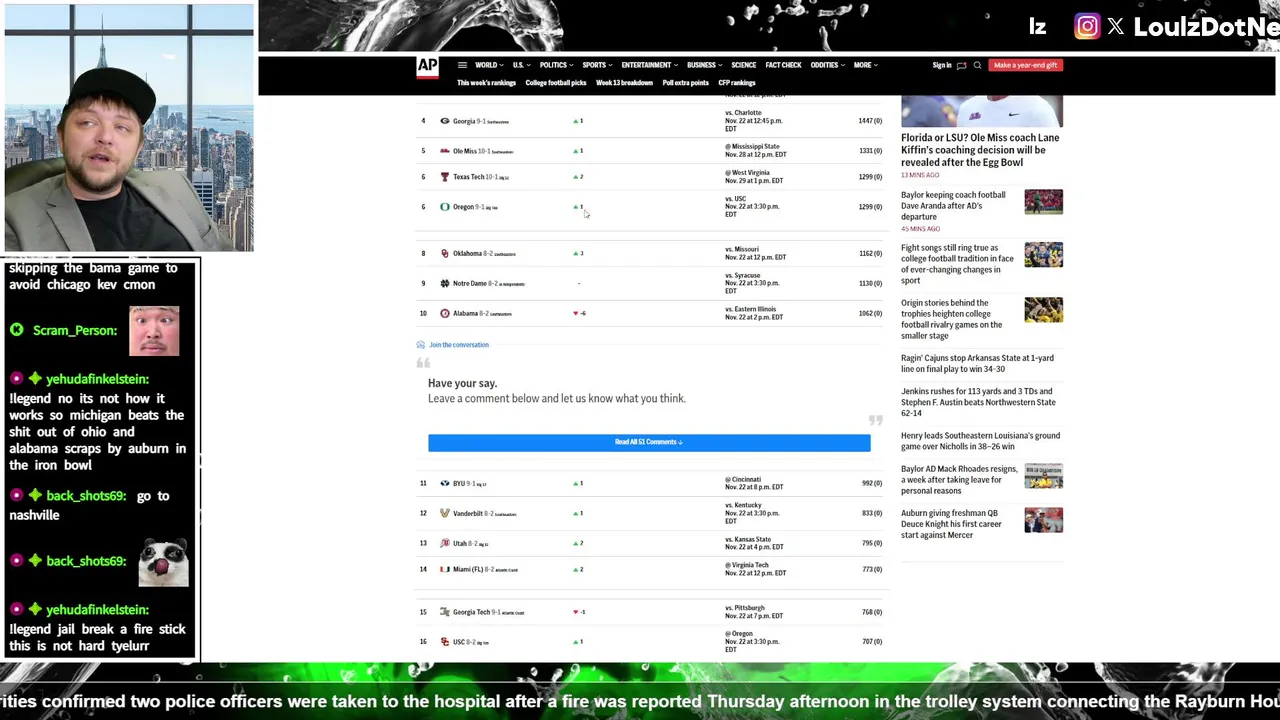Click the notifications icon beside Sign in
Screen dimensions: 1280x720
(961, 65)
